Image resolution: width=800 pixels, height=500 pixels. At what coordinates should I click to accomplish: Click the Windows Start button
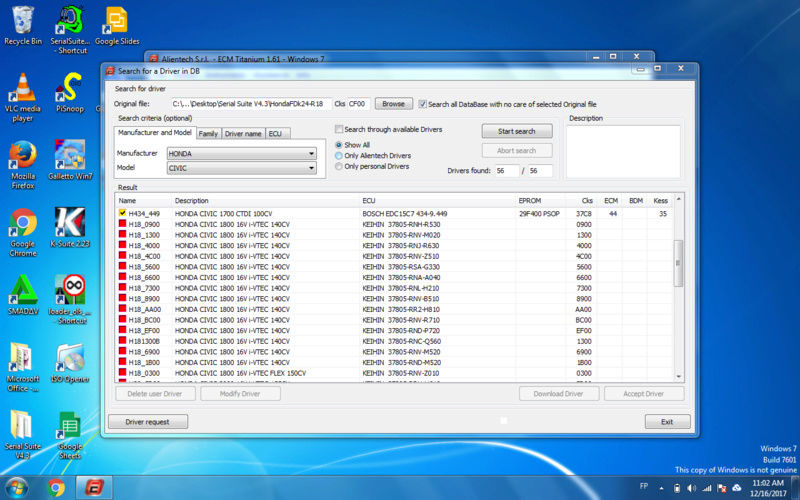click(16, 488)
